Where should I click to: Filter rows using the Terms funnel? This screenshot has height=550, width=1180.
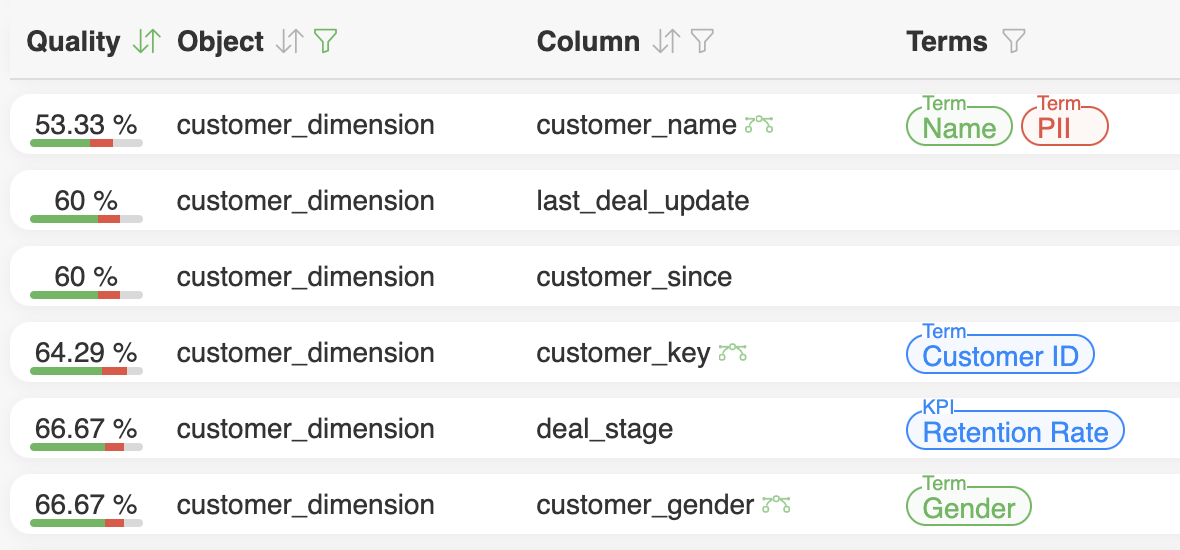[1014, 42]
